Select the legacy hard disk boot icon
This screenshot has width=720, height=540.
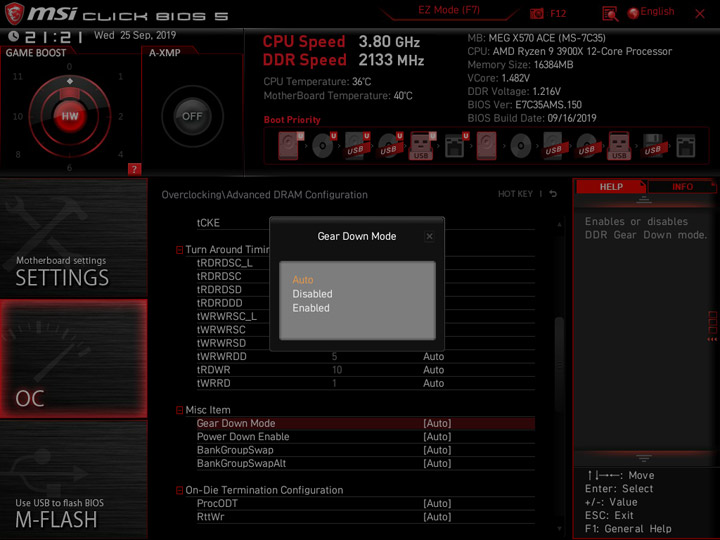486,146
